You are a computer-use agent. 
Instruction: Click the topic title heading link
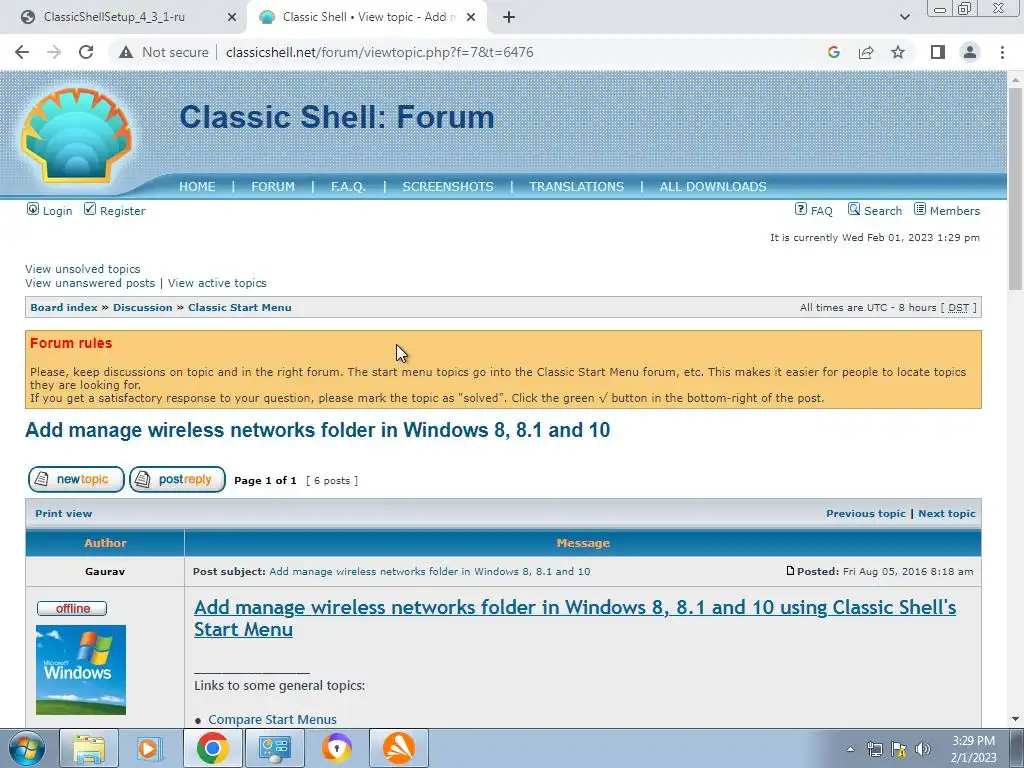point(317,430)
